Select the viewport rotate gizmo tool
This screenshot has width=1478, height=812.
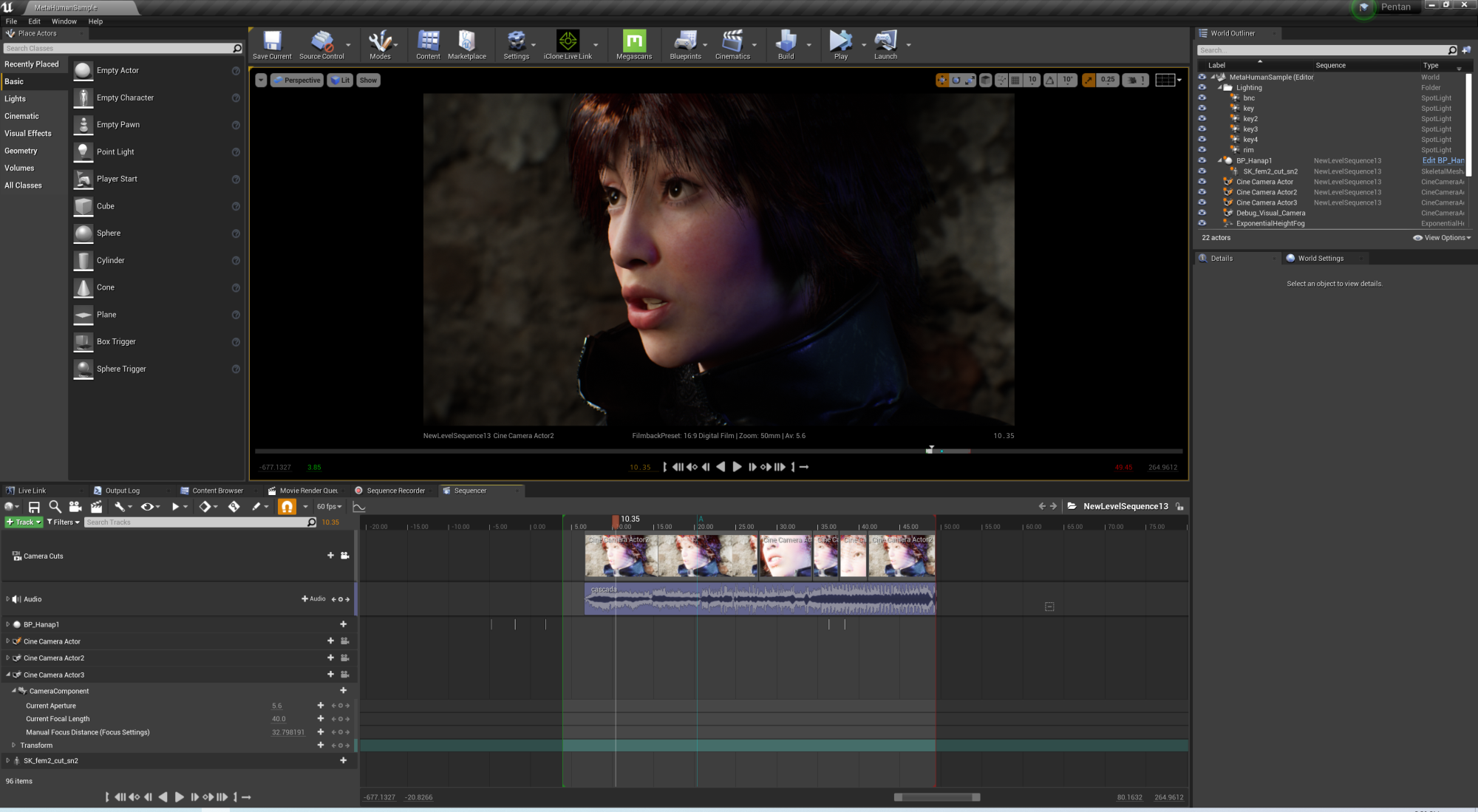pos(956,80)
